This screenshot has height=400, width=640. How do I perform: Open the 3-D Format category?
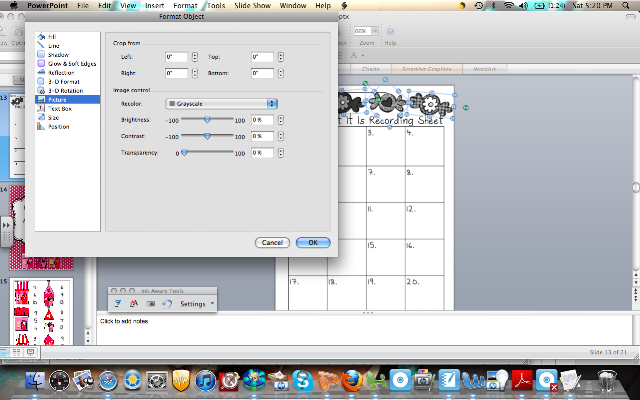coord(64,82)
